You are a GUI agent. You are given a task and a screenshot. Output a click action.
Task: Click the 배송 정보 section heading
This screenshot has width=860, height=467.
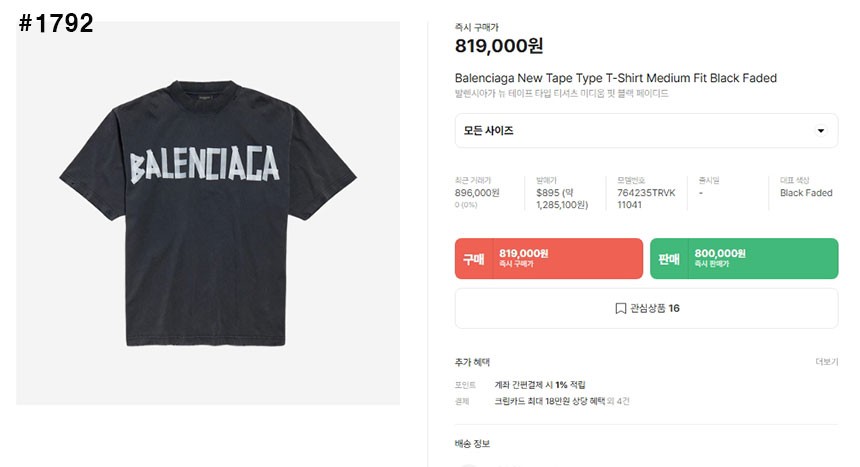472,443
